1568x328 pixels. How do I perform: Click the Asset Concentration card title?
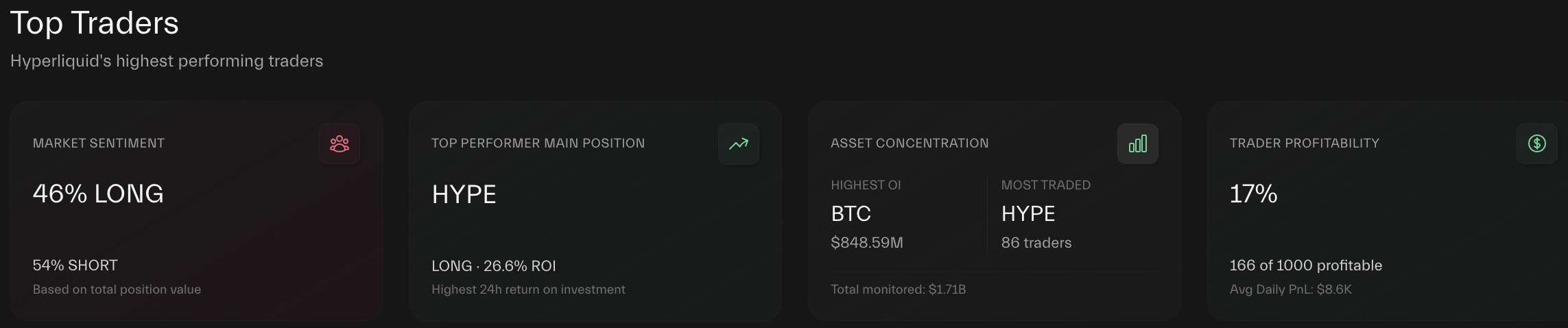[910, 143]
